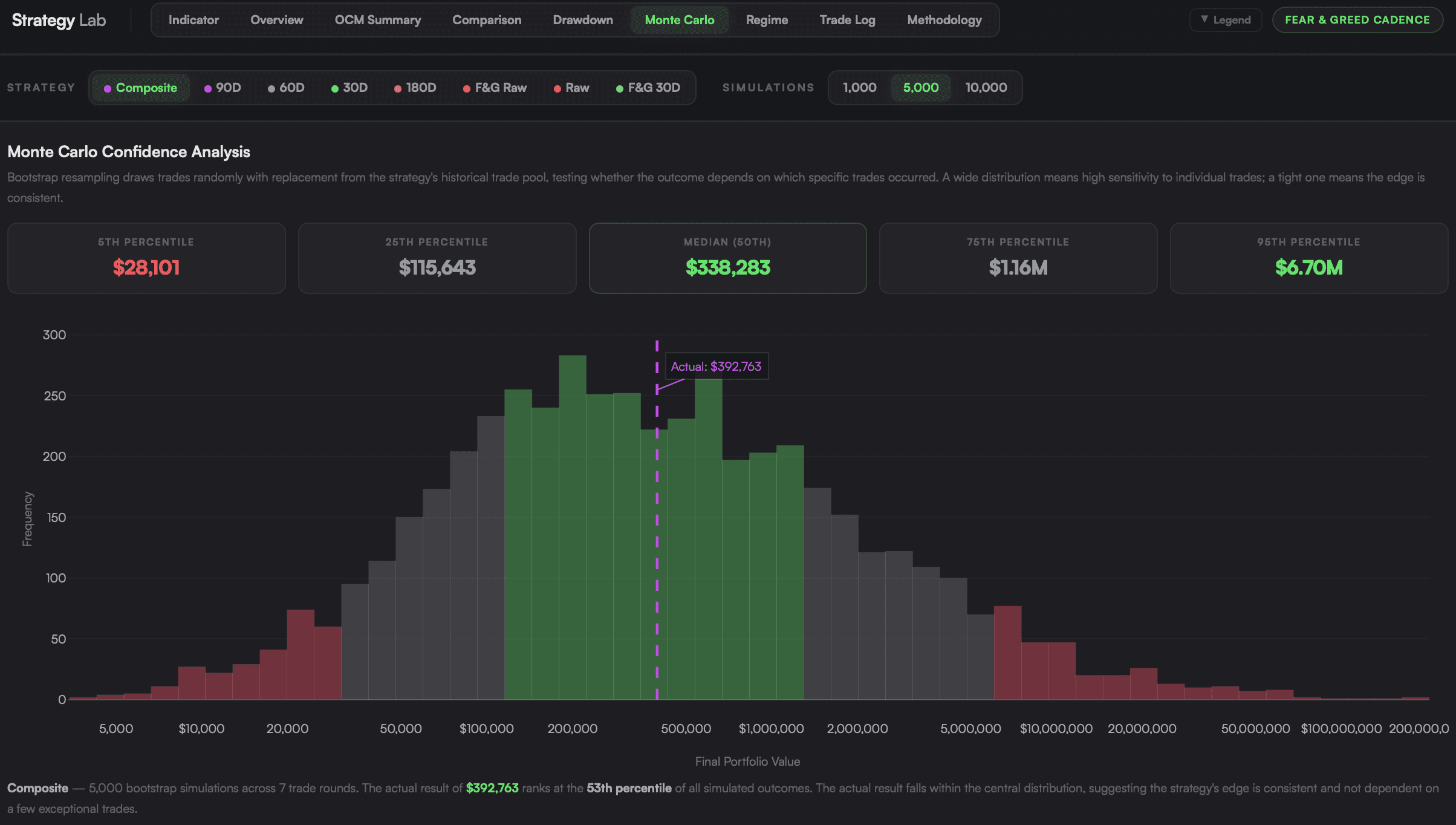Click the Actual: $392,763 chart label
Image resolution: width=1456 pixels, height=825 pixels.
pos(717,367)
